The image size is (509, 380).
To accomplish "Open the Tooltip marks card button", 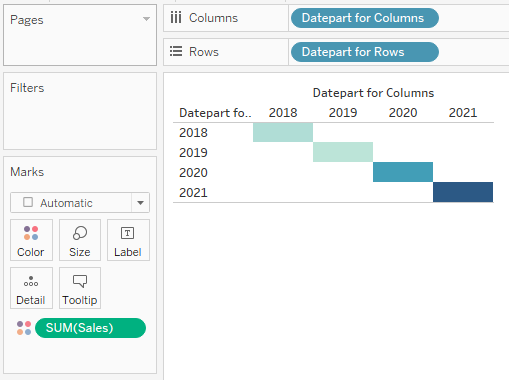I will tap(80, 288).
